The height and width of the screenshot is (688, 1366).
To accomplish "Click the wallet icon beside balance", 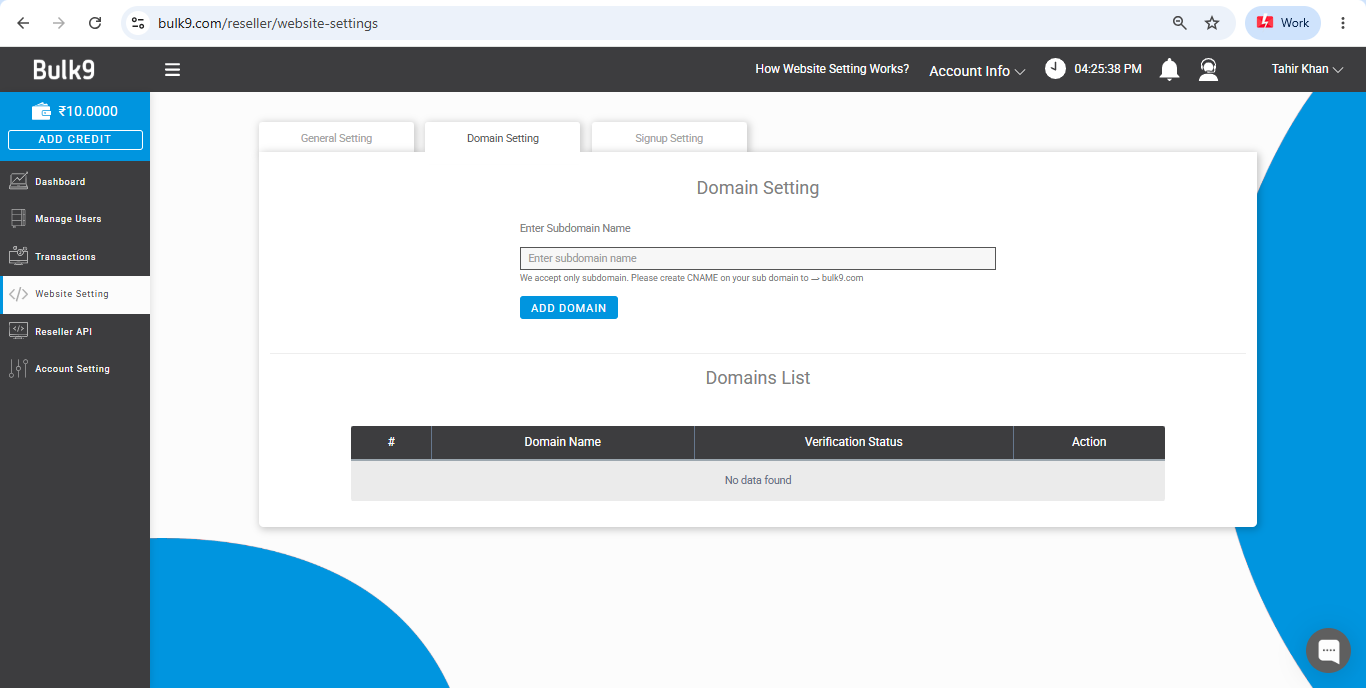I will click(42, 111).
